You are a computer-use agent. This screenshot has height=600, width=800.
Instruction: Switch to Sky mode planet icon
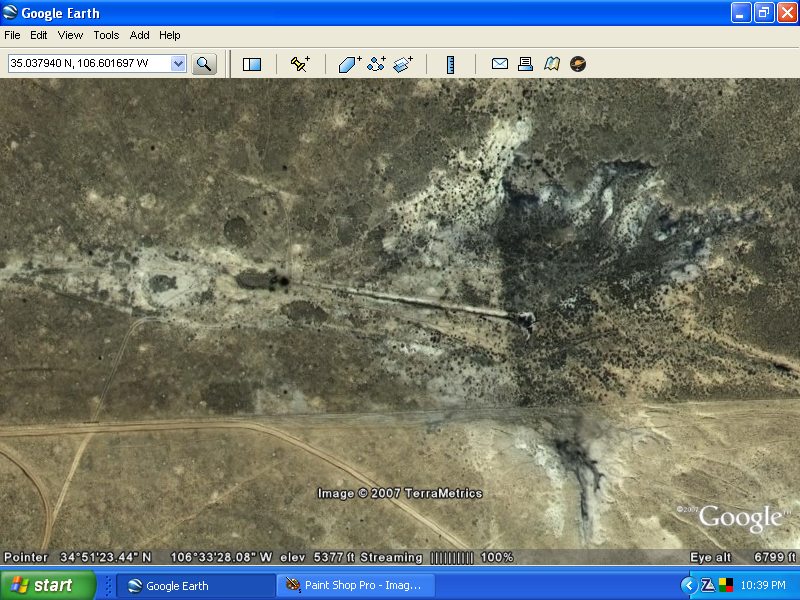[x=578, y=64]
